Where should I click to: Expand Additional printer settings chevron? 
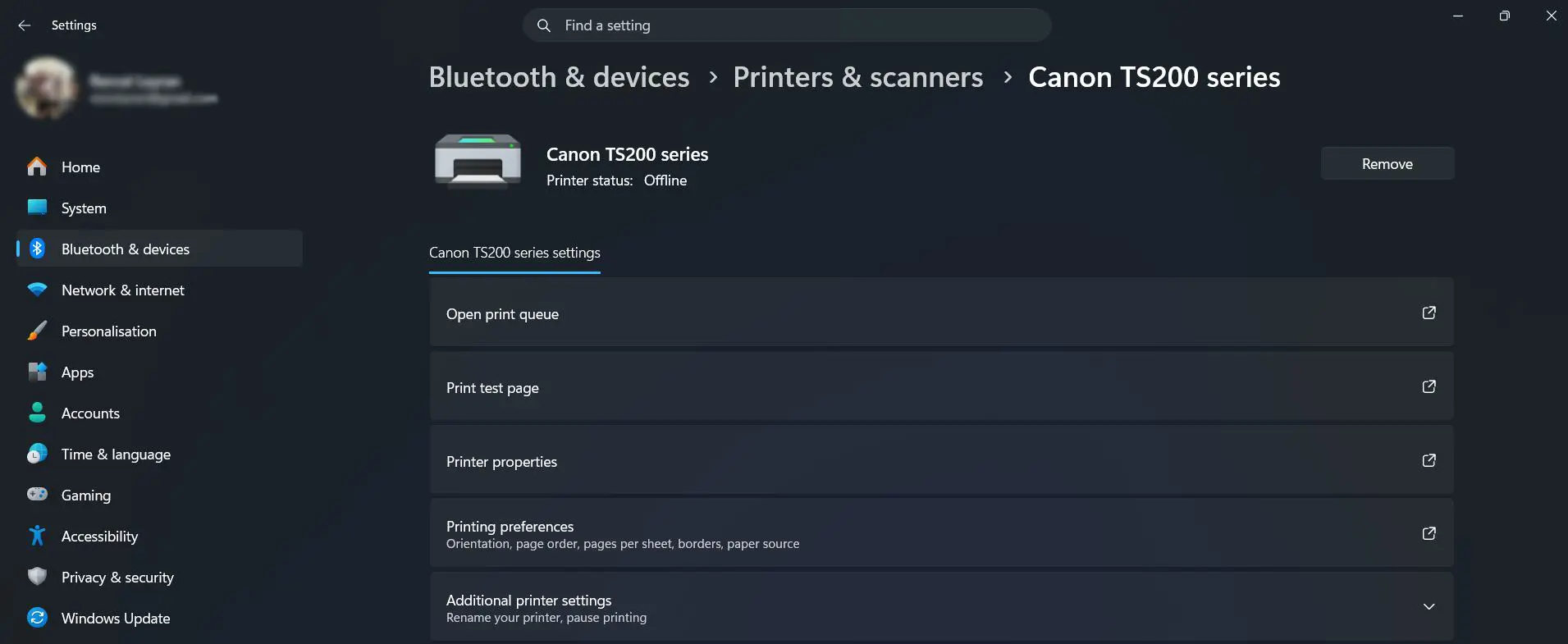[1429, 607]
